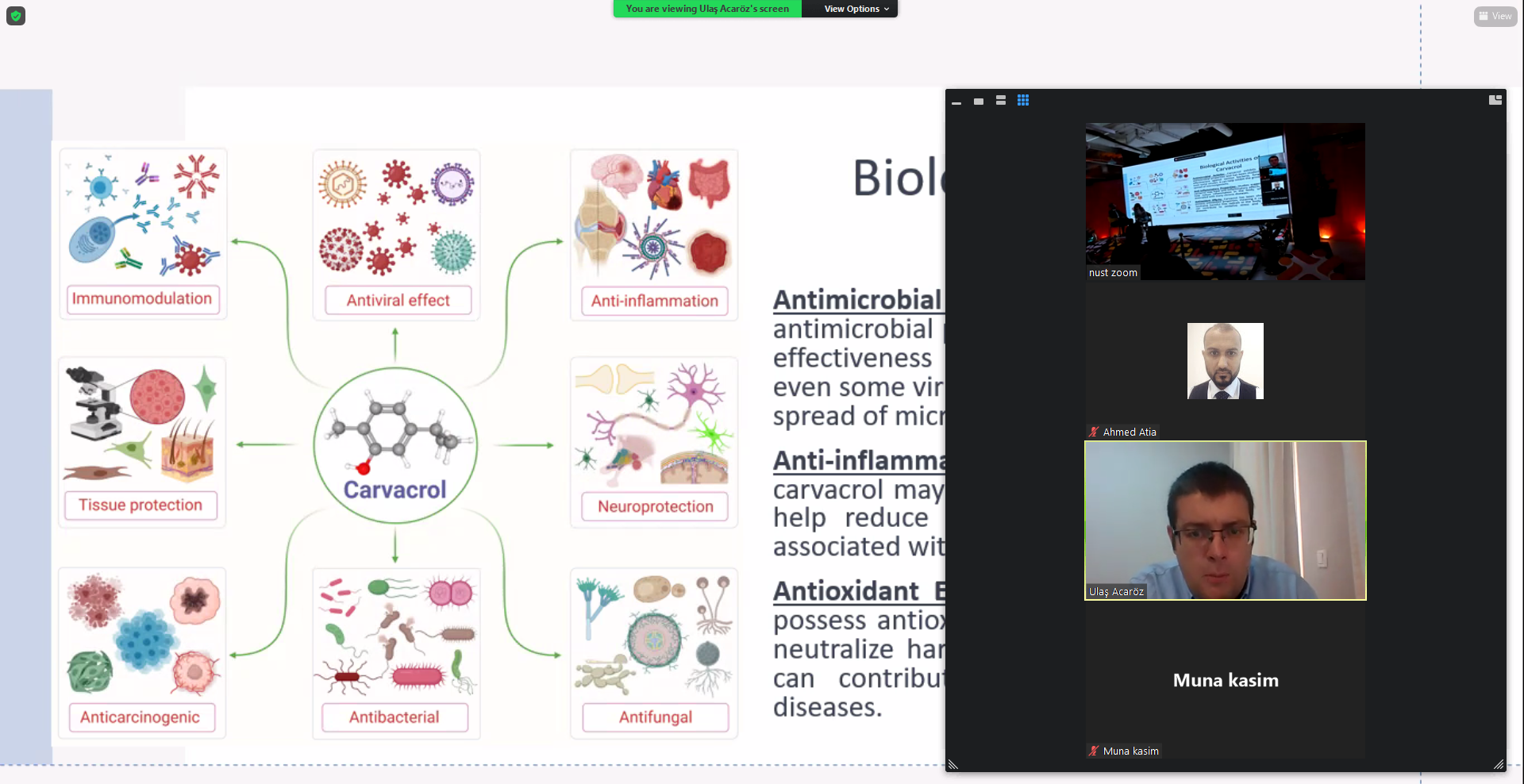Screen dimensions: 1524x784
Task: Open the View menu in top-right corner
Action: click(x=1495, y=16)
